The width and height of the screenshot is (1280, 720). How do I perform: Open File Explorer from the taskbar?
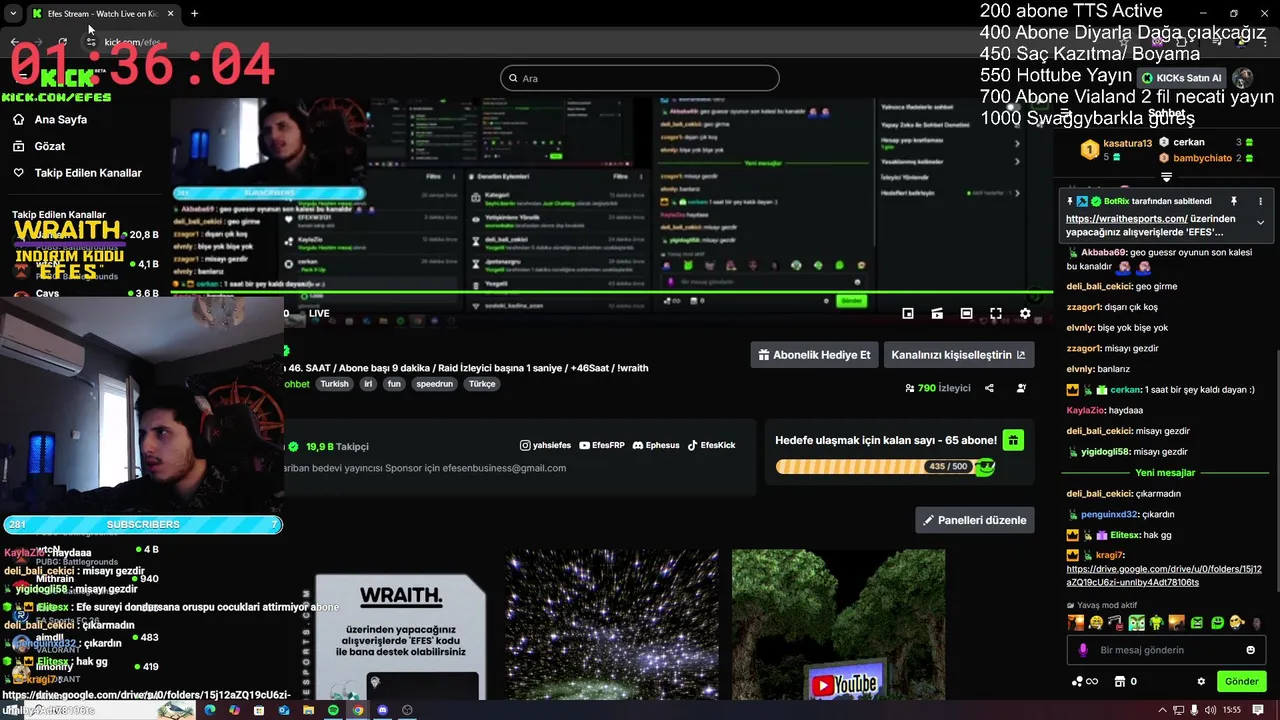click(308, 710)
